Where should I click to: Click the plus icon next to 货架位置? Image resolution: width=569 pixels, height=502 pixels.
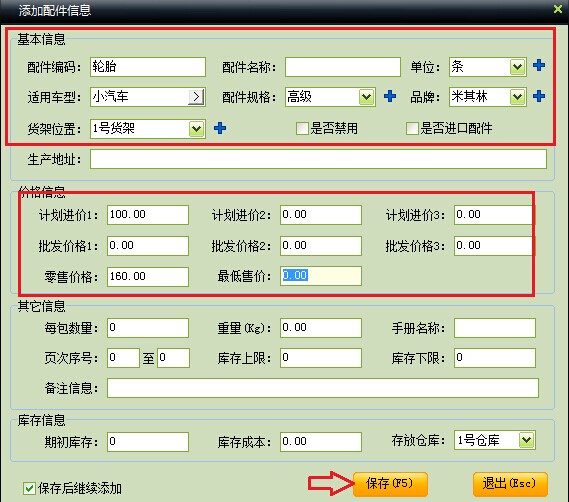(220, 128)
